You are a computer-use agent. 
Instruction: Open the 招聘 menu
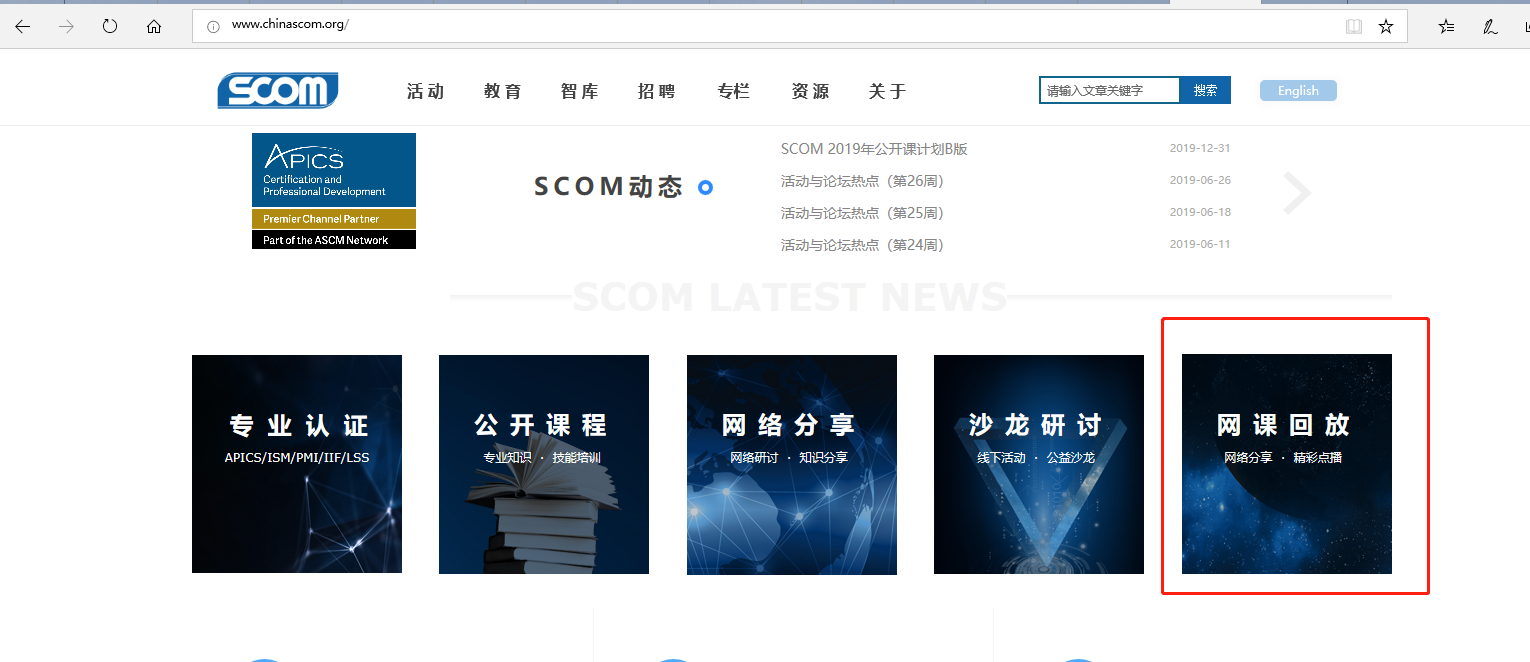pyautogui.click(x=657, y=91)
